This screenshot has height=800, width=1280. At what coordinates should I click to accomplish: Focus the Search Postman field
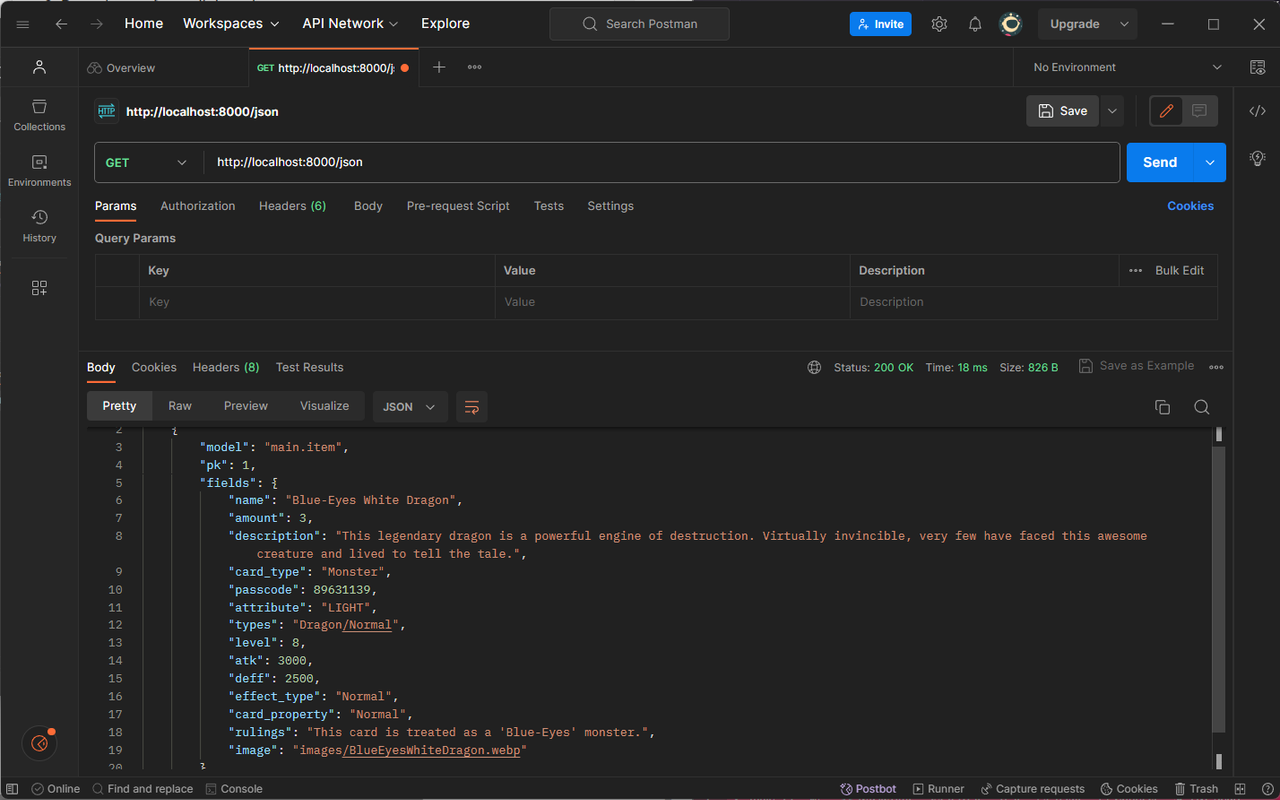[x=639, y=24]
